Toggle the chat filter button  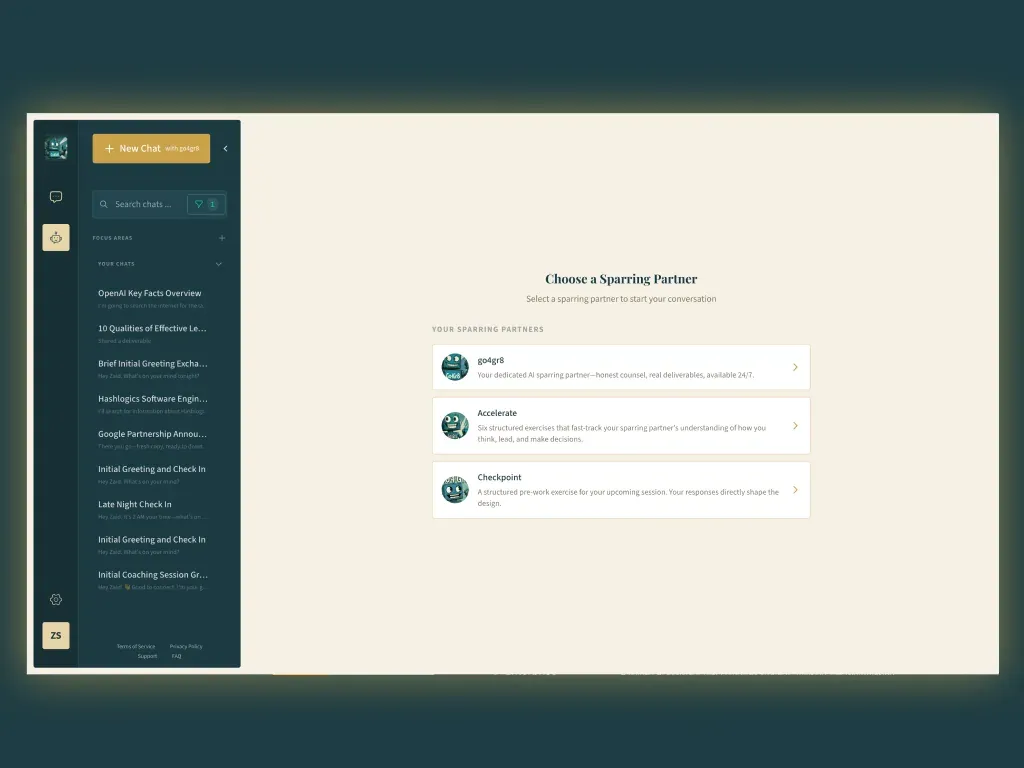click(206, 204)
